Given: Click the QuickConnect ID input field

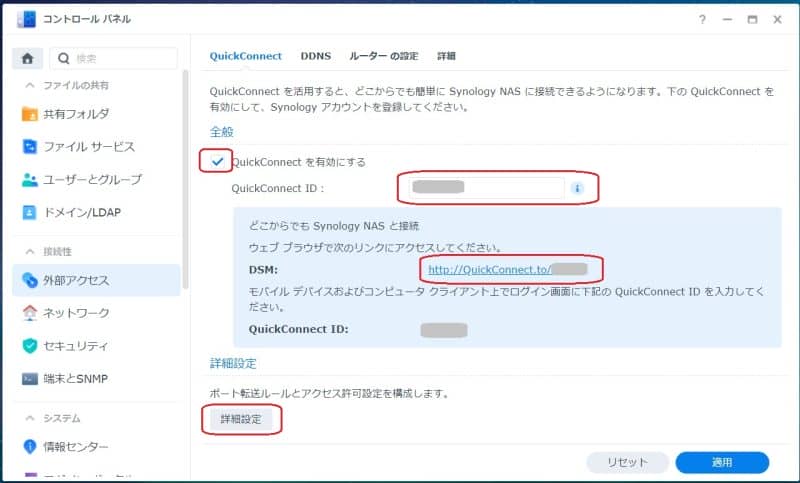Looking at the screenshot, I should click(x=486, y=188).
